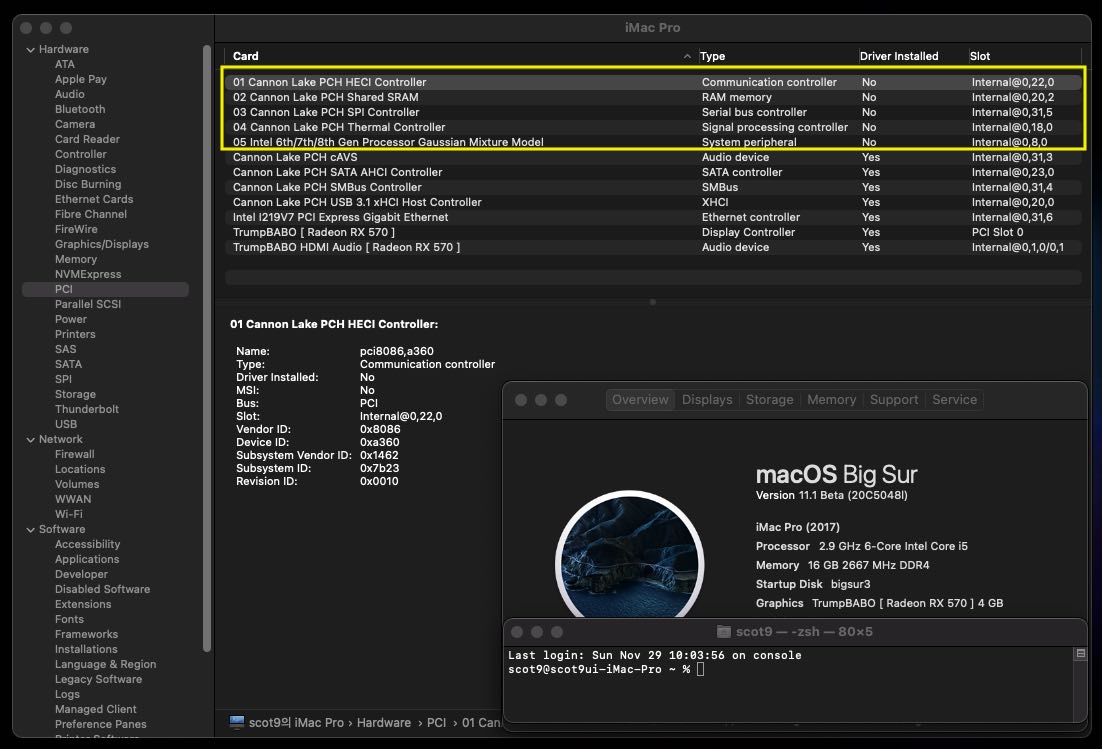
Task: Switch to the Displays tab
Action: [707, 400]
